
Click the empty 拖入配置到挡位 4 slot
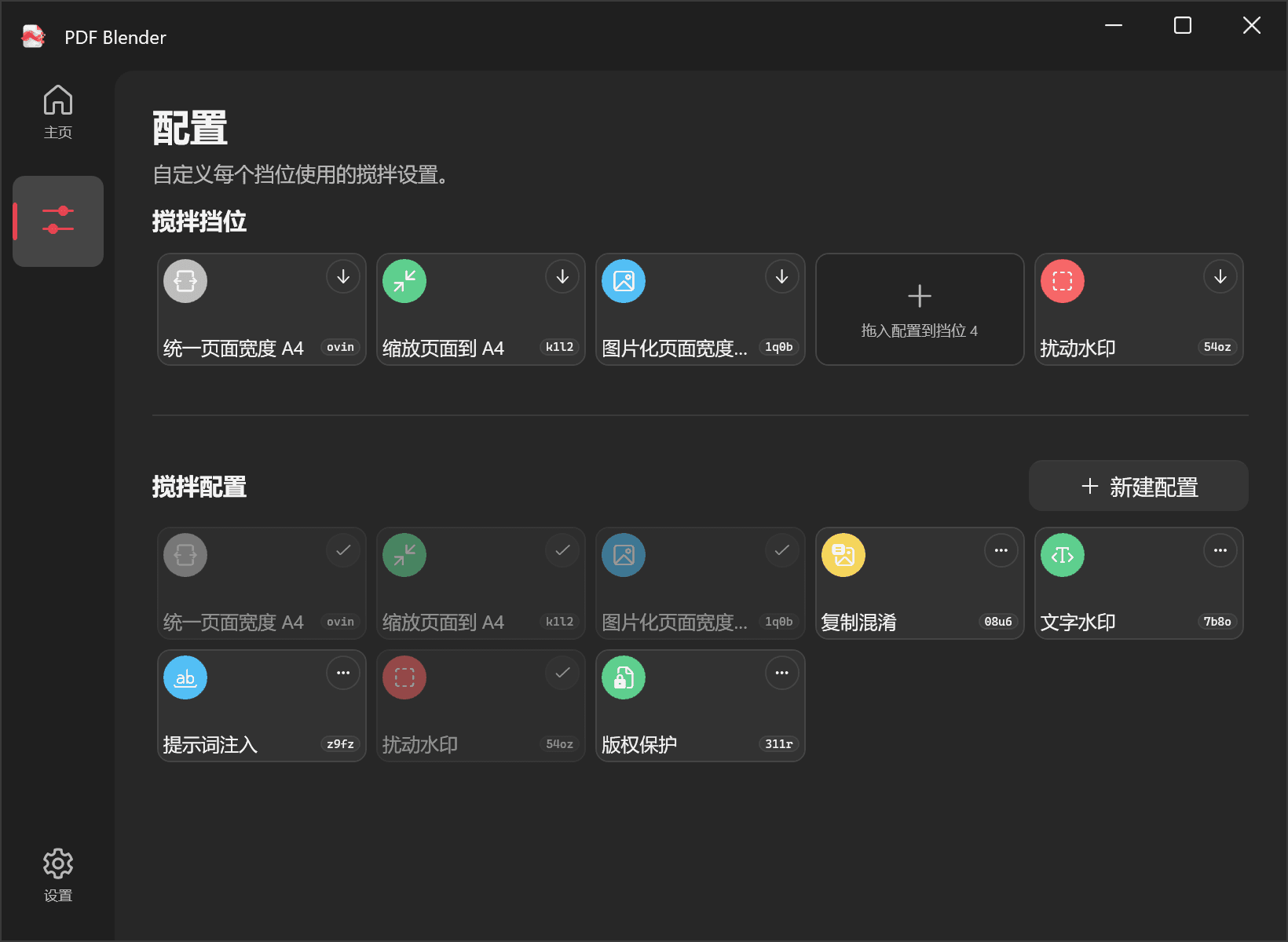[x=920, y=309]
